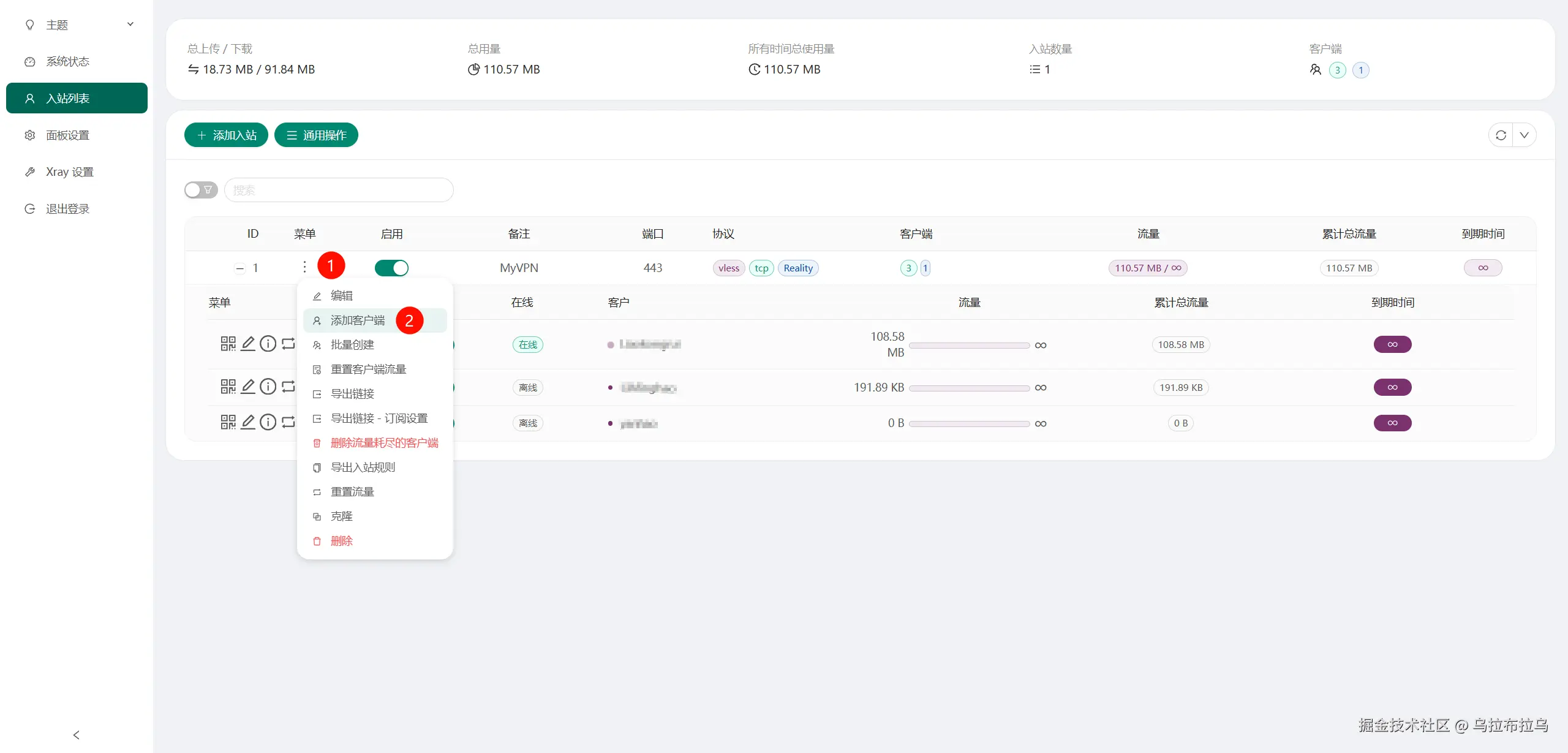Click the refresh icon at top right
Screen dimensions: 1568x753
pyautogui.click(x=1501, y=135)
